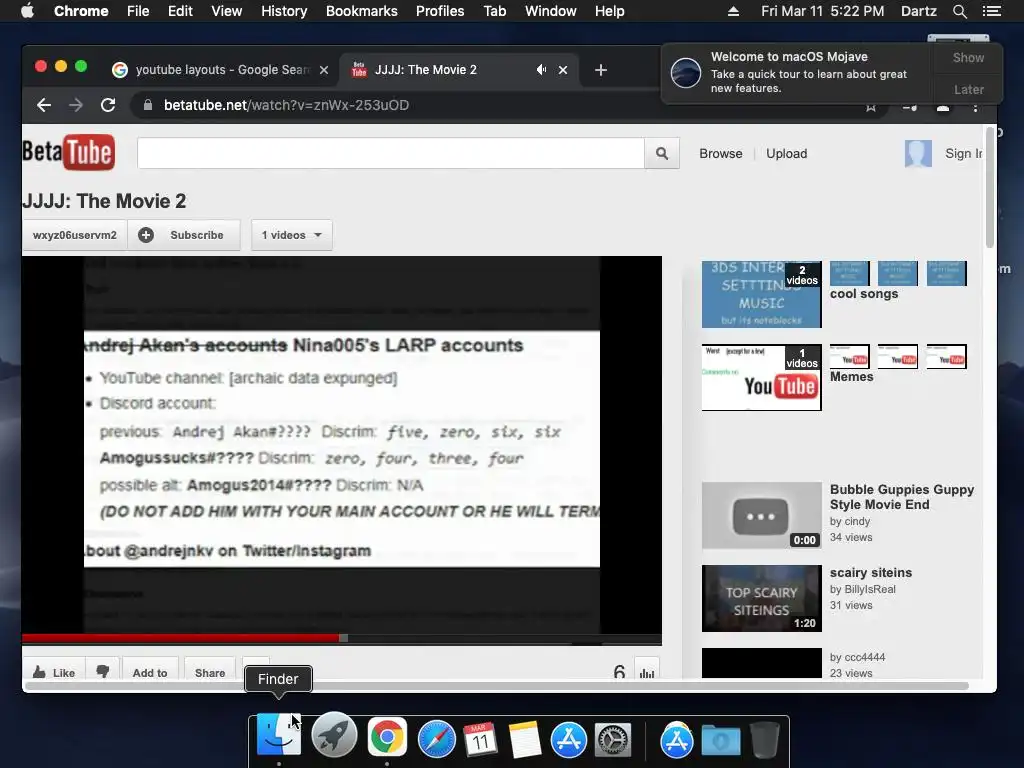Open the Profiles menu

click(x=440, y=11)
